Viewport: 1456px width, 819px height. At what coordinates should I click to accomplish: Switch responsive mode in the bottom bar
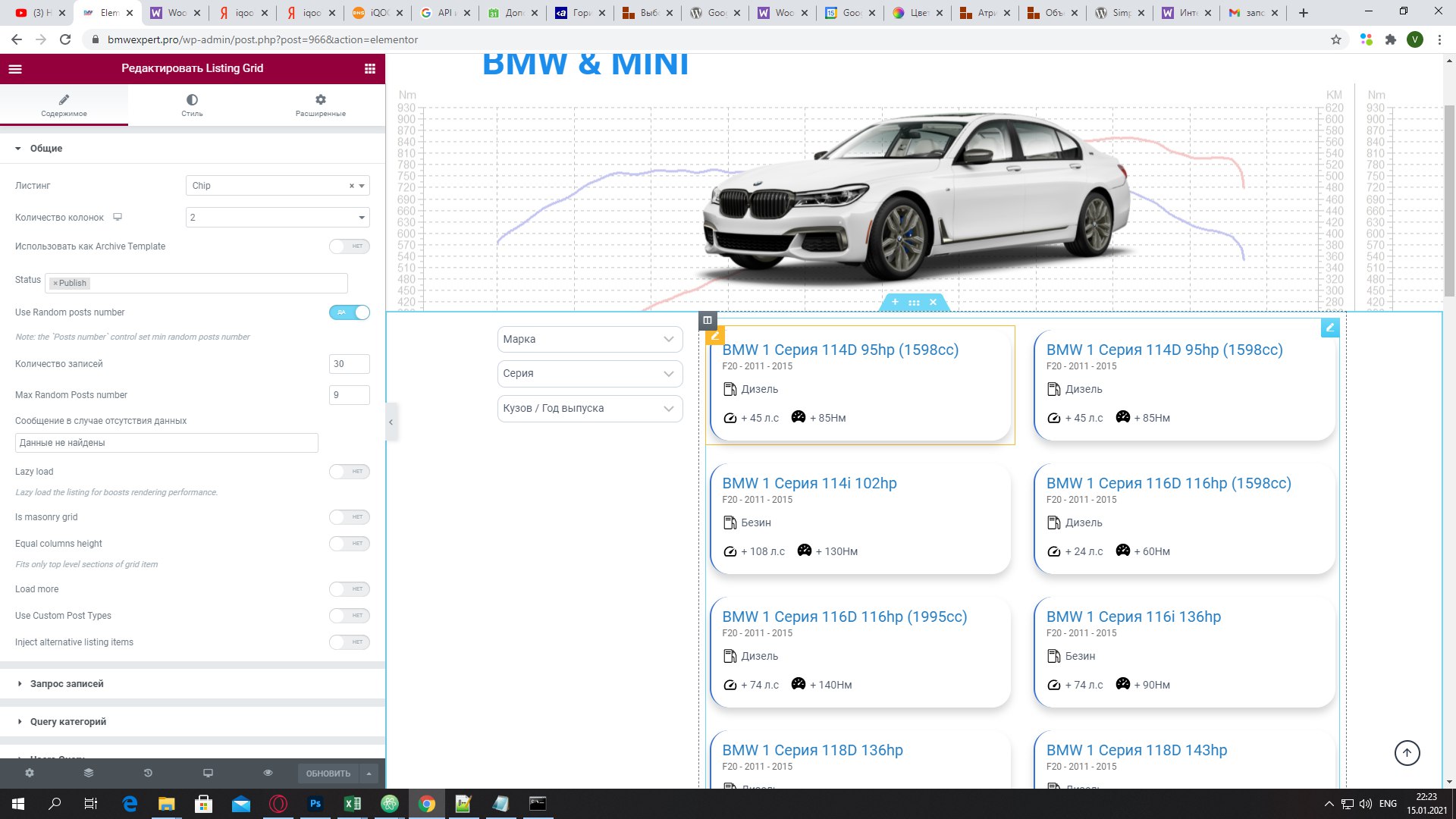pyautogui.click(x=208, y=773)
